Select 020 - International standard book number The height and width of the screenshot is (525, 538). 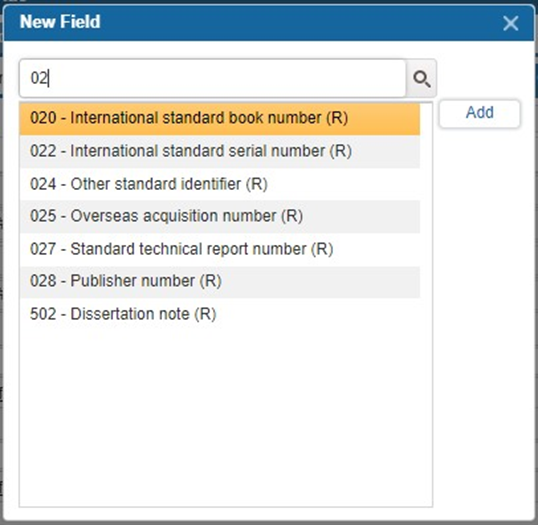click(x=220, y=118)
